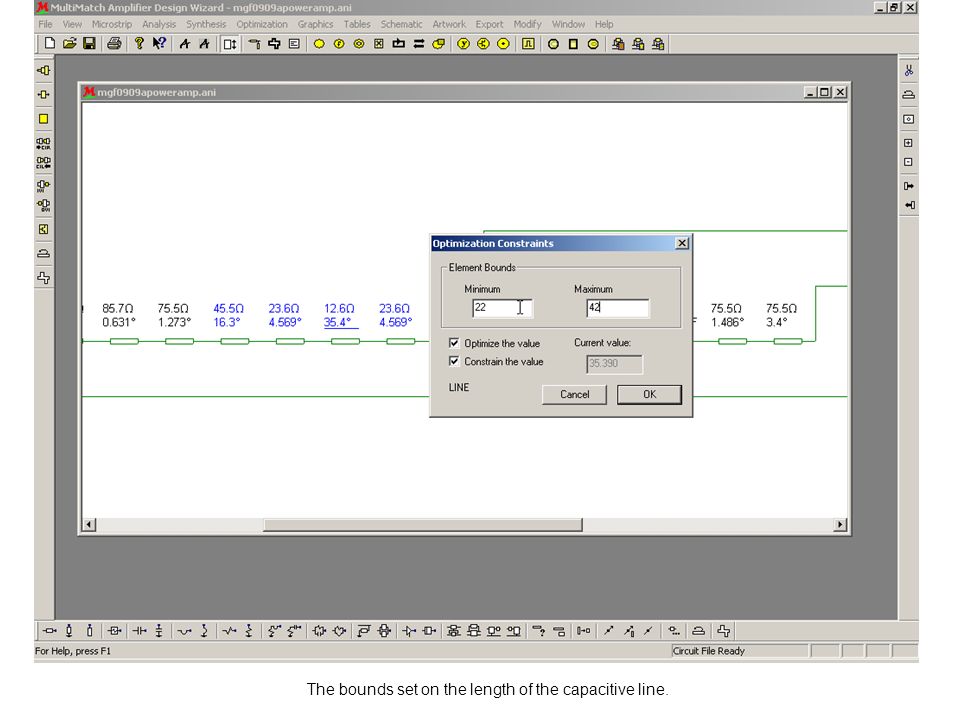This screenshot has height=720, width=960.
Task: Select the 85.7Ω 0.631° line element label
Action: (x=119, y=315)
